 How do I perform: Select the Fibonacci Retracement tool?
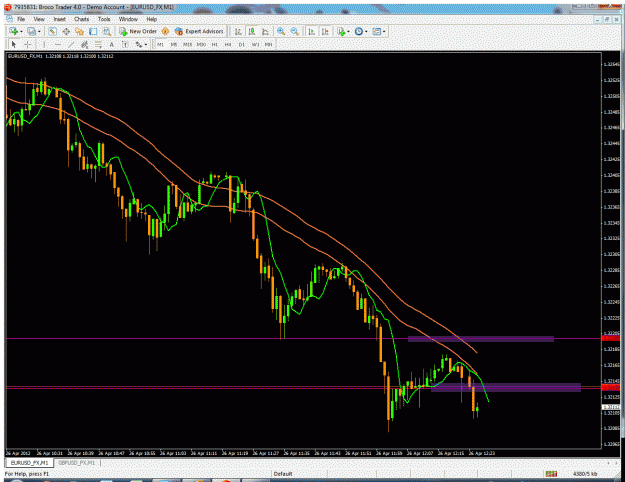98,44
